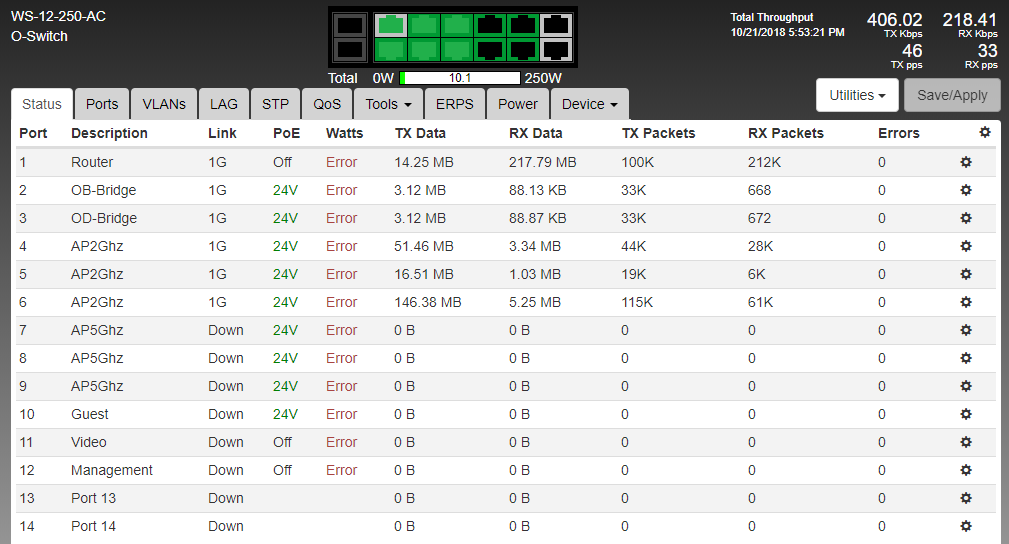The width and height of the screenshot is (1009, 544).
Task: Click gear icon for Video port row
Action: coord(966,442)
